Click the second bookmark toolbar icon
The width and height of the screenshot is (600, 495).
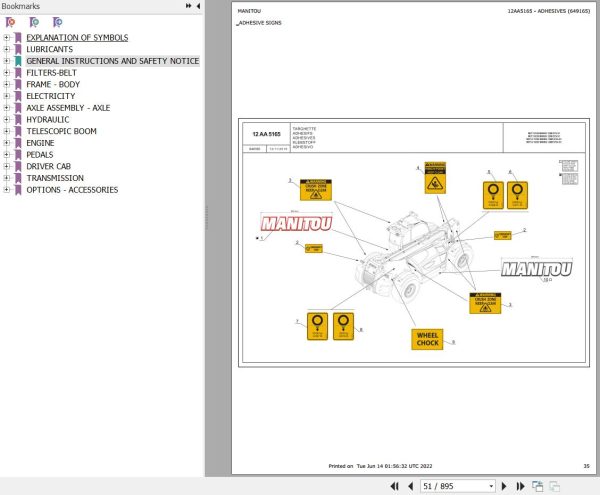[x=34, y=23]
